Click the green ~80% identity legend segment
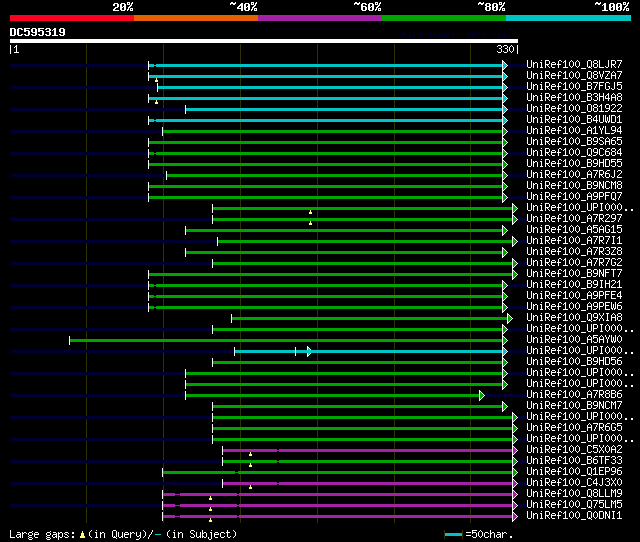Image resolution: width=640 pixels, height=542 pixels. click(x=444, y=18)
